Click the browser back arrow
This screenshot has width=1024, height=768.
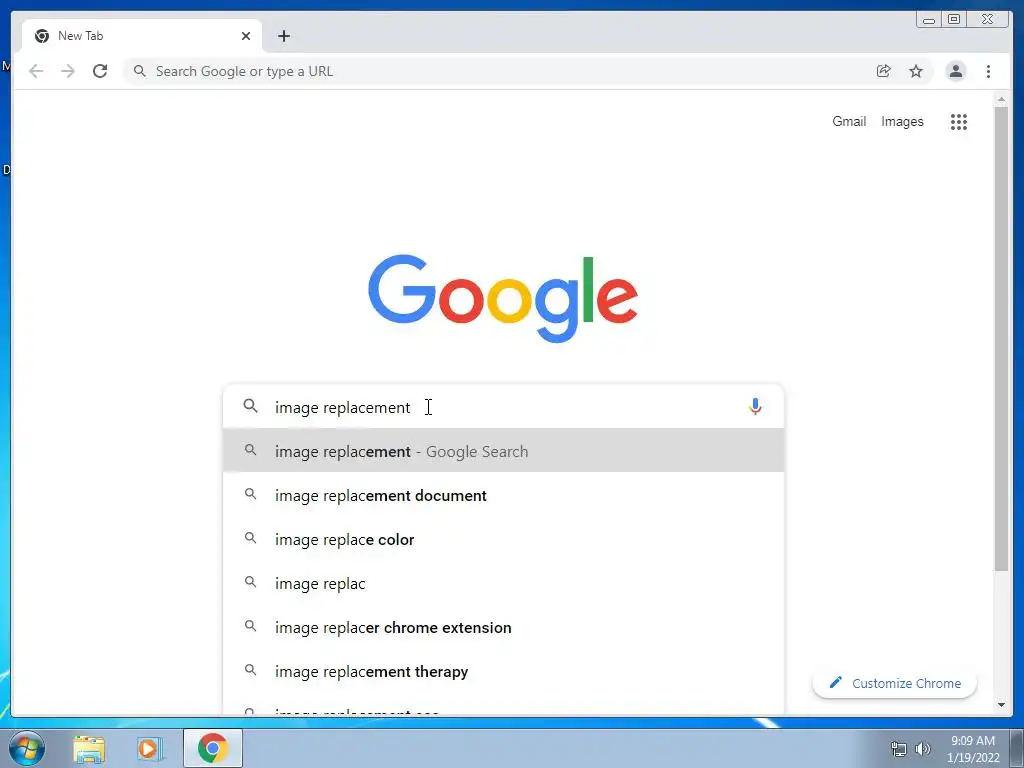[36, 71]
